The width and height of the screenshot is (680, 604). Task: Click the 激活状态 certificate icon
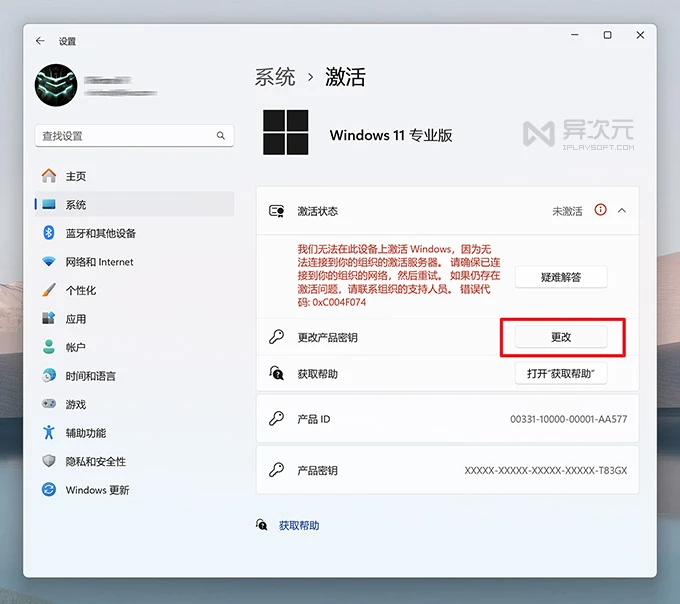click(x=277, y=211)
